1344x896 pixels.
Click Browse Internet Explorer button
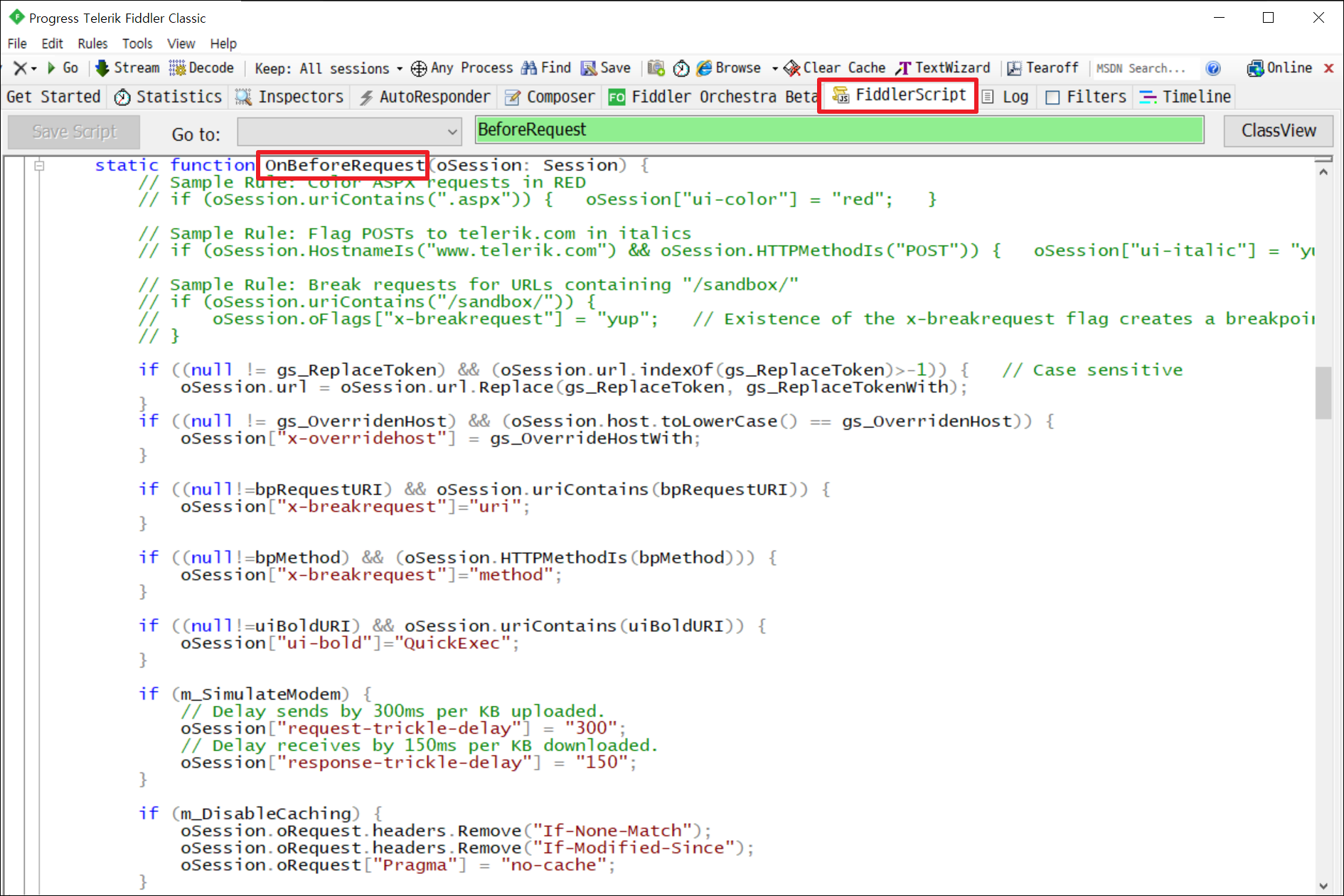pos(729,68)
